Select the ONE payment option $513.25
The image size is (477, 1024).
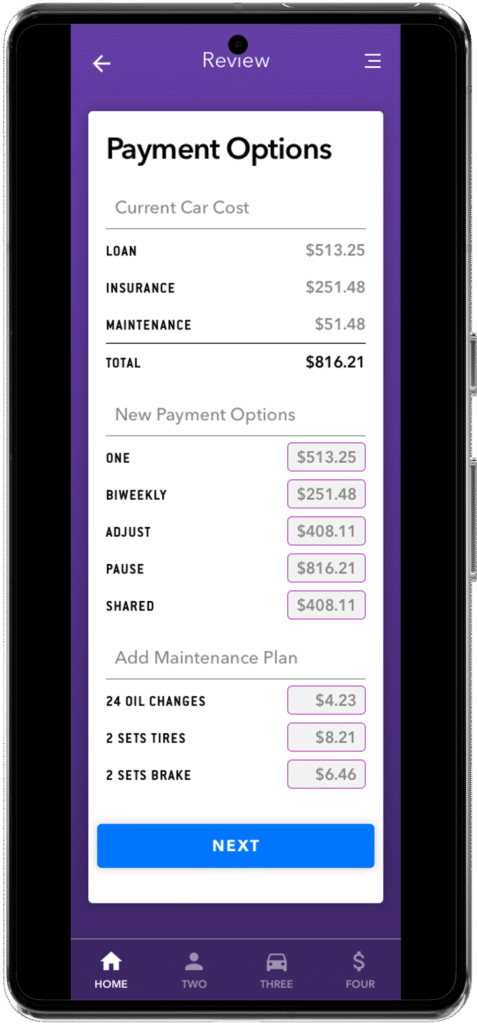[x=326, y=457]
